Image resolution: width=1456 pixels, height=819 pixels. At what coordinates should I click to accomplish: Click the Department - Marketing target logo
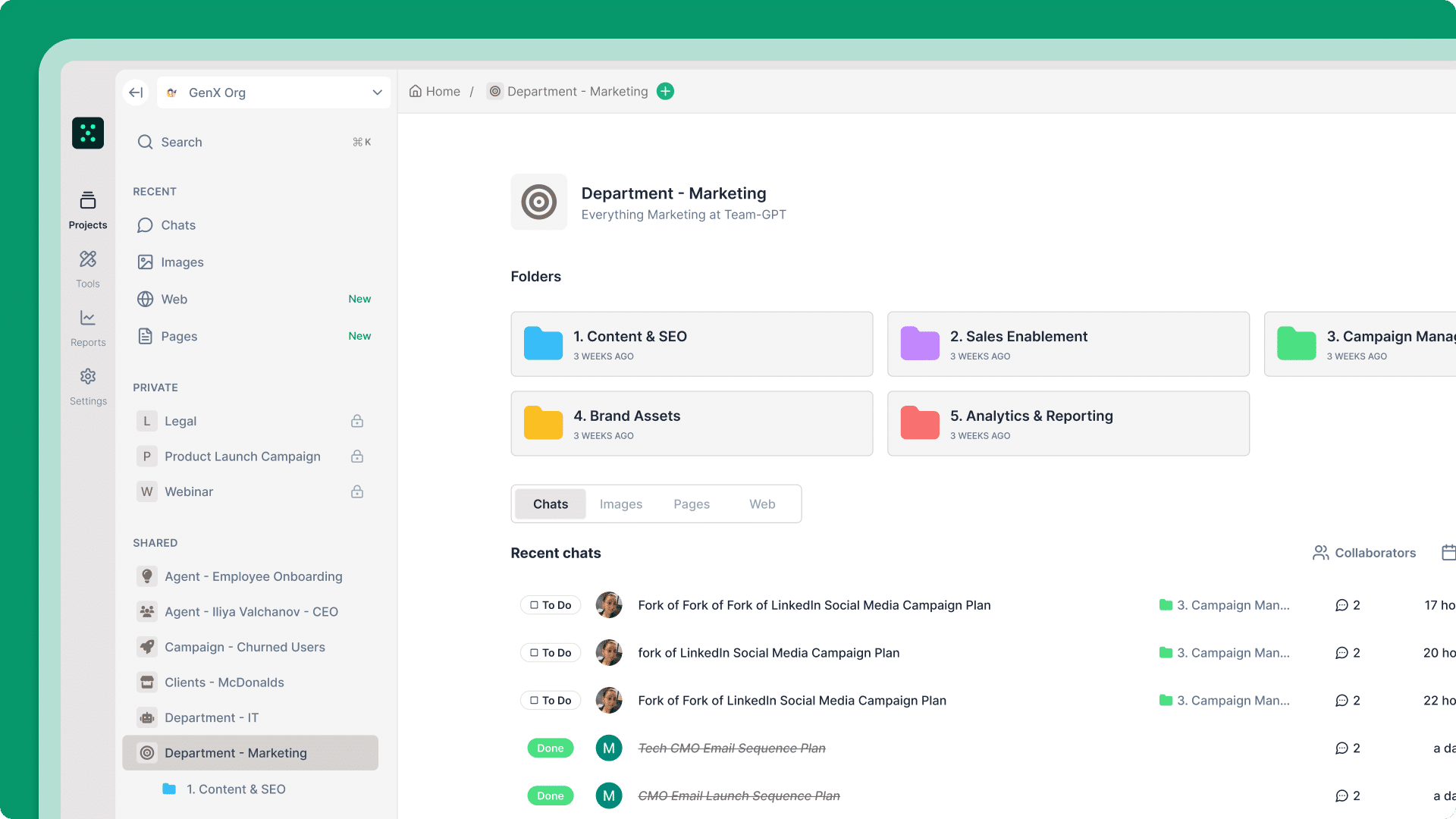539,202
